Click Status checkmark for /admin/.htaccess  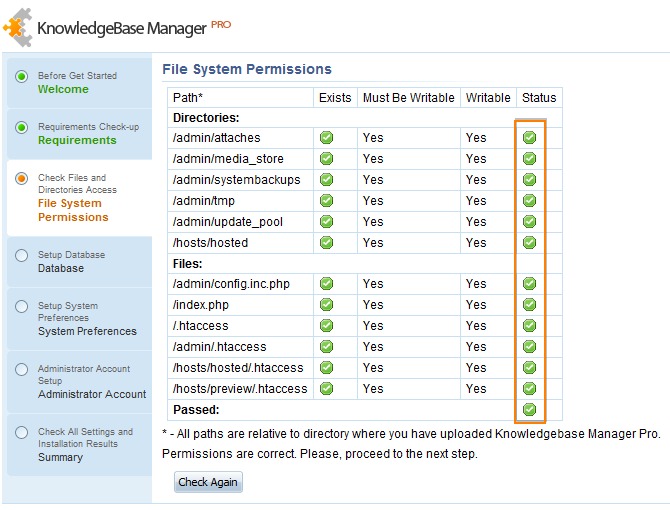pos(529,346)
